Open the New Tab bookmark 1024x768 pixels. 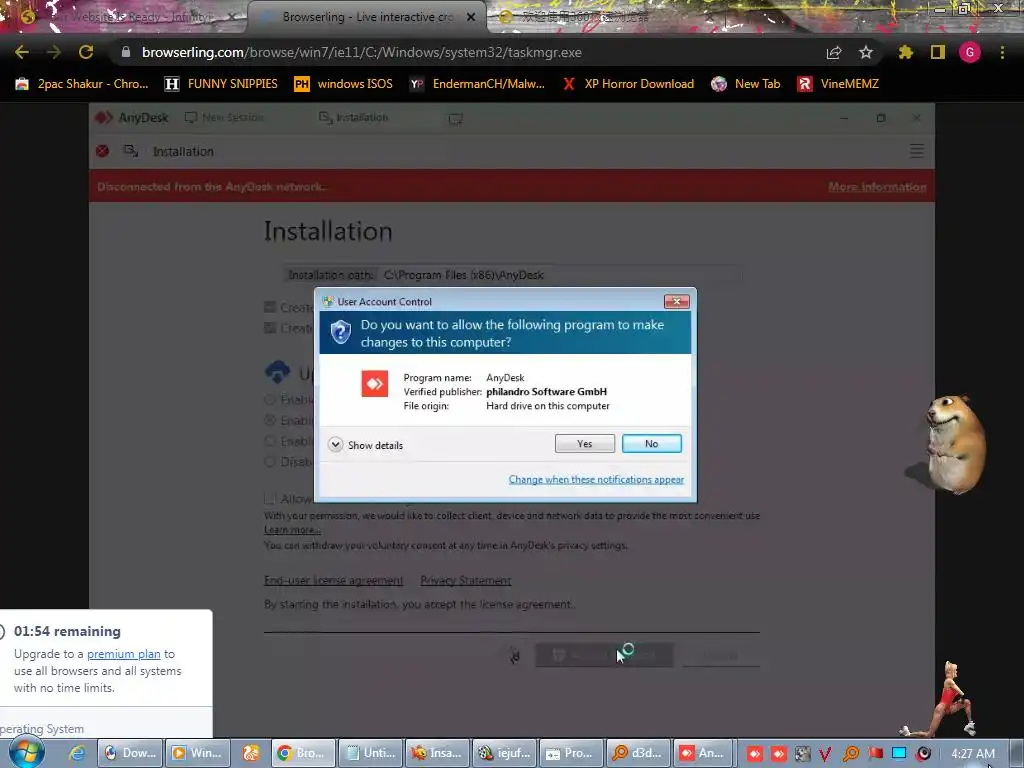pos(746,84)
